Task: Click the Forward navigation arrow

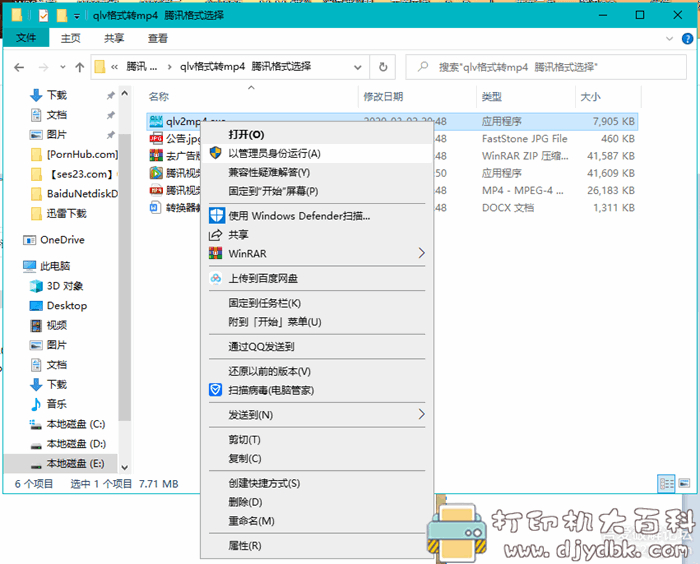Action: point(43,67)
